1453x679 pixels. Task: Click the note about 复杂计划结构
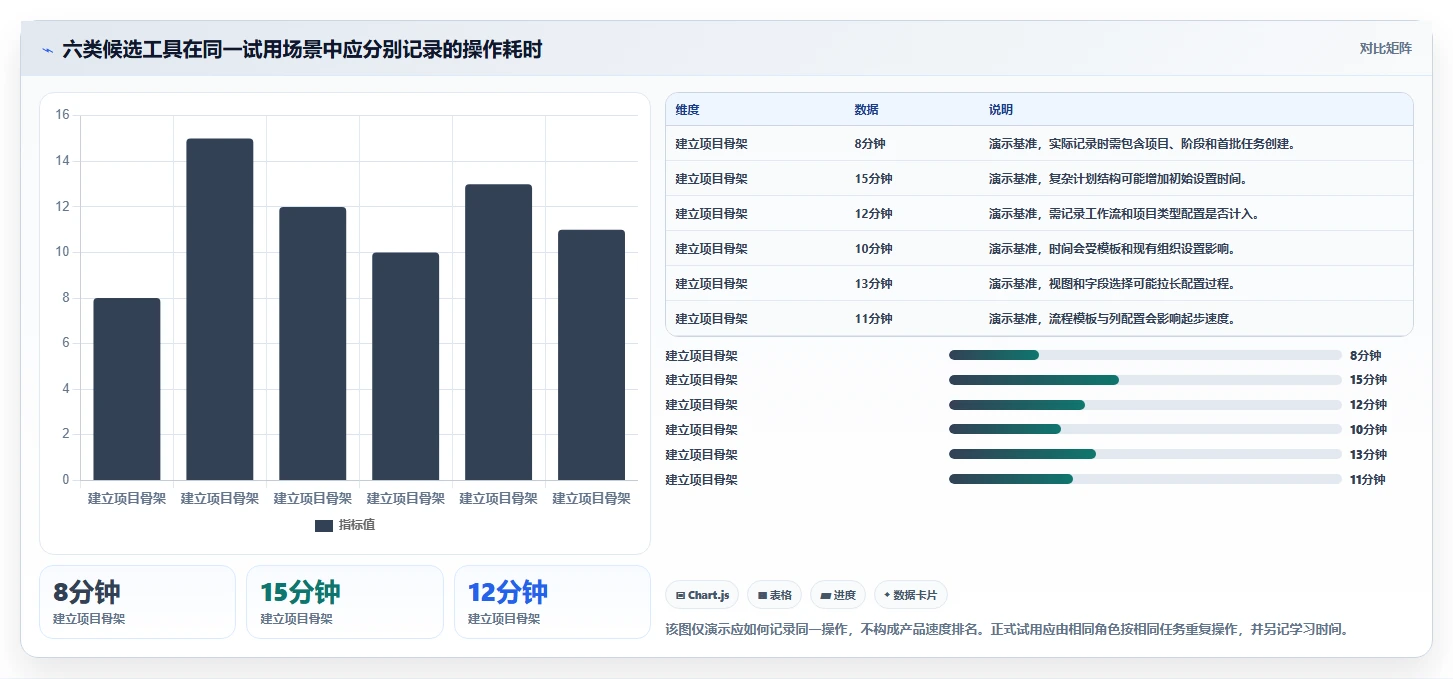point(1119,179)
